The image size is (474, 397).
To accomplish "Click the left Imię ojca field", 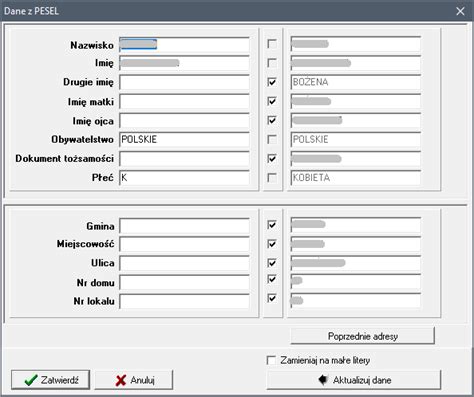I will click(x=184, y=120).
